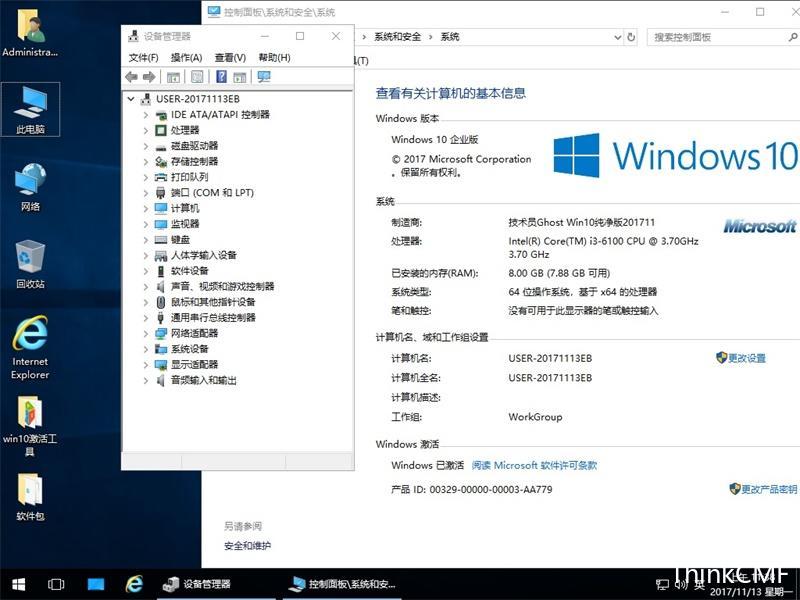Click the 显示适配器 display adapter icon
The height and width of the screenshot is (600, 800).
click(161, 365)
